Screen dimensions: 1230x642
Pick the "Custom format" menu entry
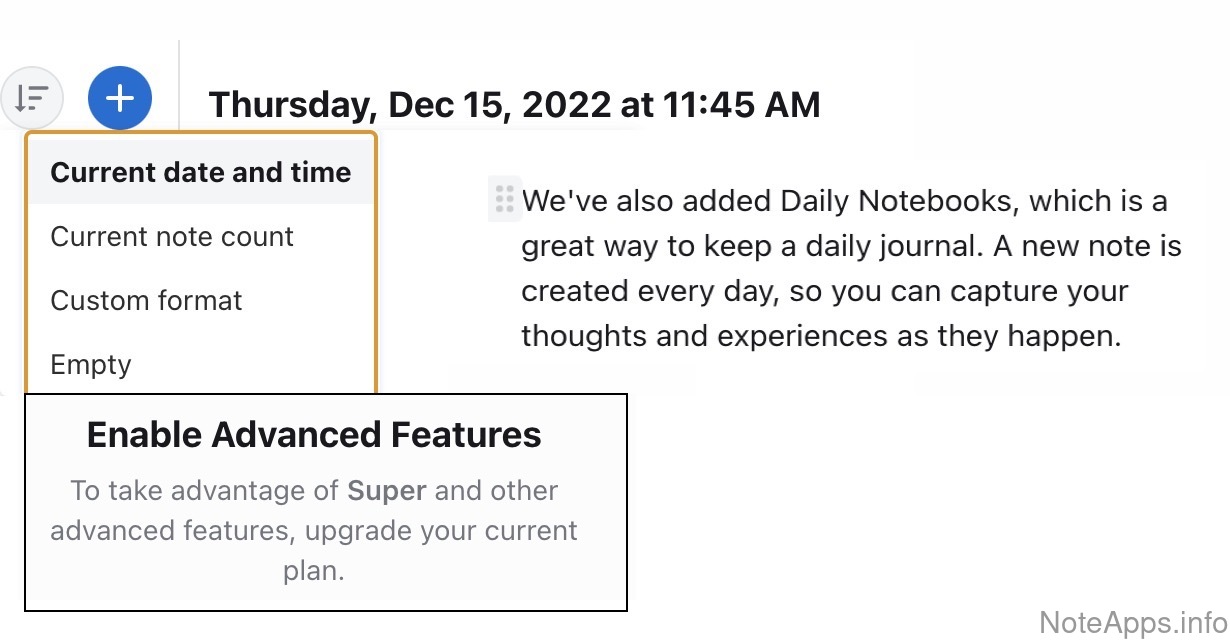[146, 301]
